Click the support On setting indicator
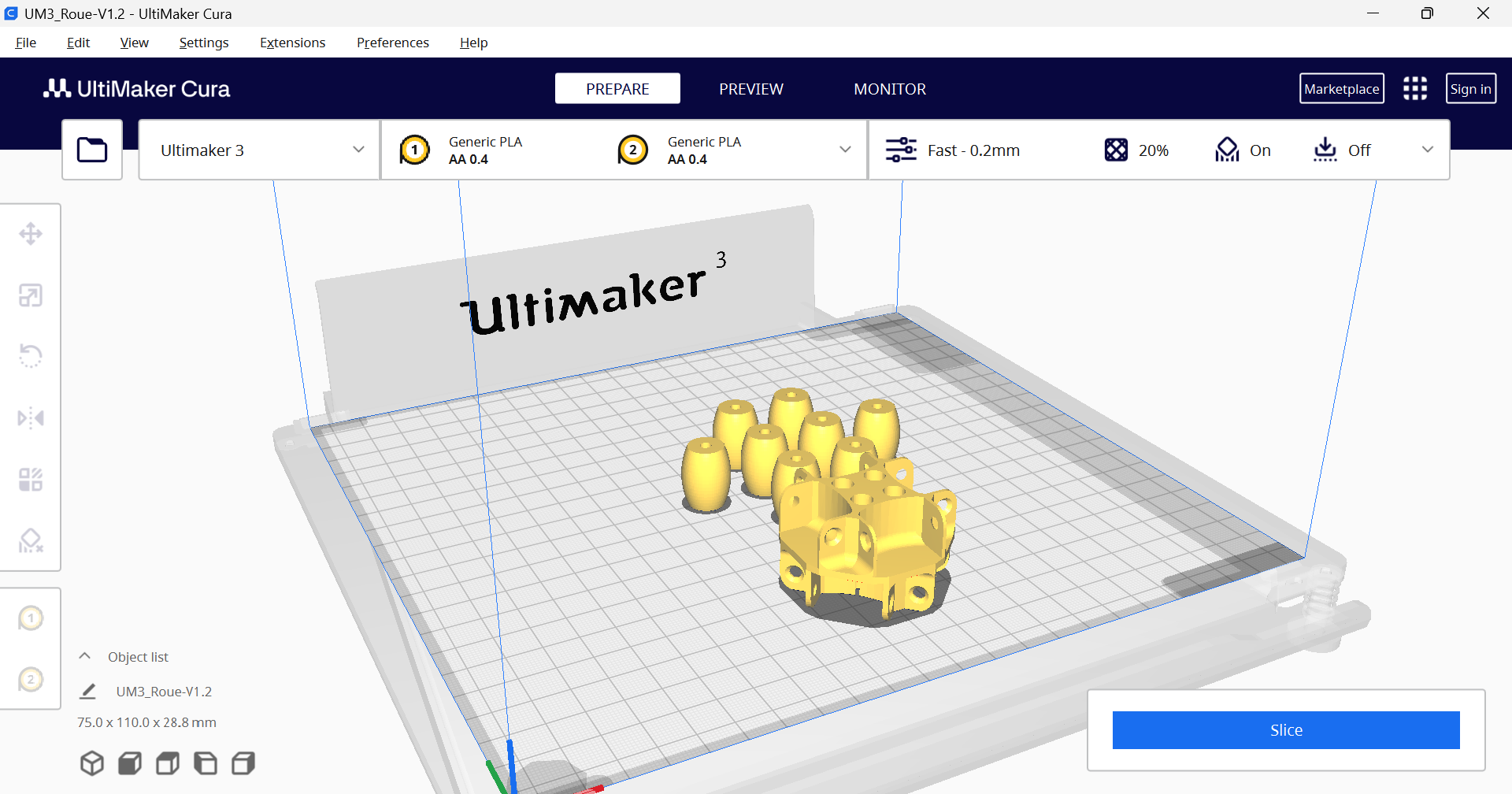This screenshot has width=1512, height=794. [1243, 150]
